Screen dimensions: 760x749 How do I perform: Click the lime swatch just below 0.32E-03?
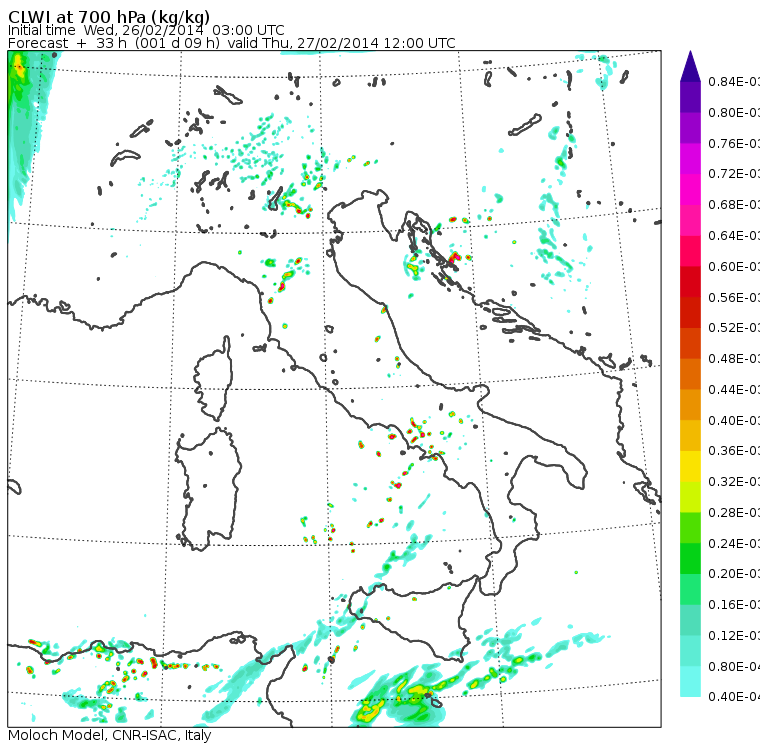[x=690, y=497]
